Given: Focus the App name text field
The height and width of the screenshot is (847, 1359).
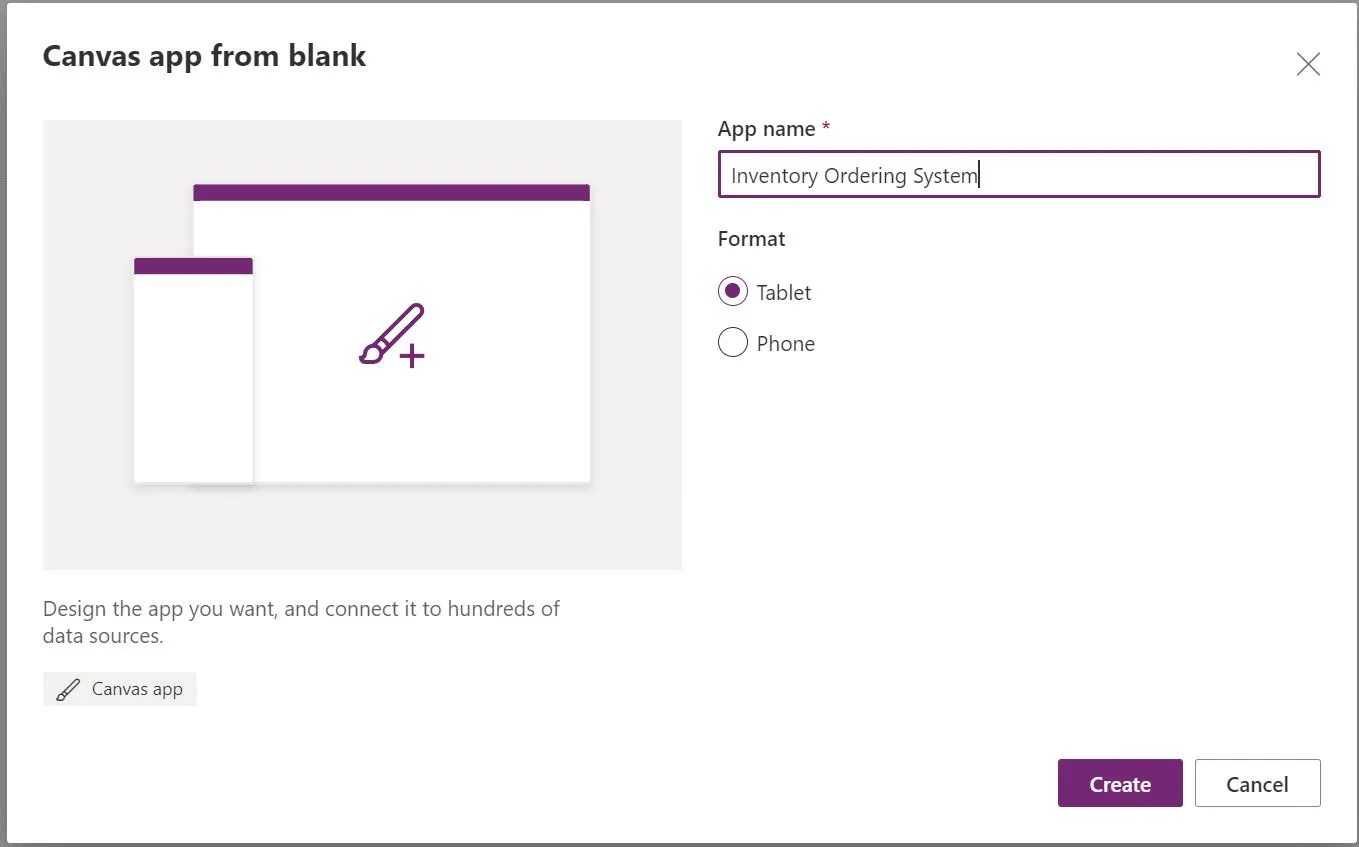Looking at the screenshot, I should (1018, 175).
